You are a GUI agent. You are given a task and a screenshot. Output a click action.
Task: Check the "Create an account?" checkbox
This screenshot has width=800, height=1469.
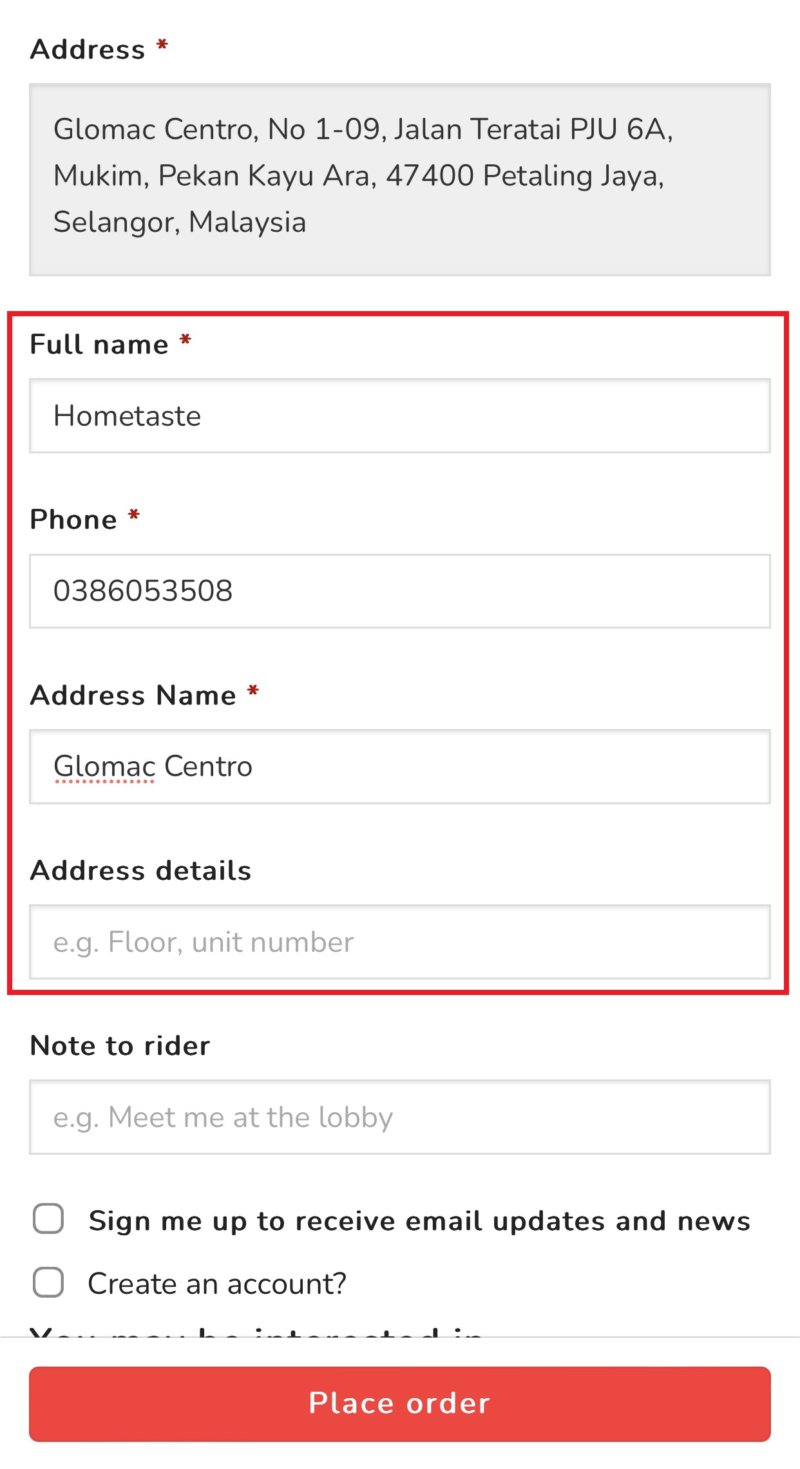(x=48, y=1282)
